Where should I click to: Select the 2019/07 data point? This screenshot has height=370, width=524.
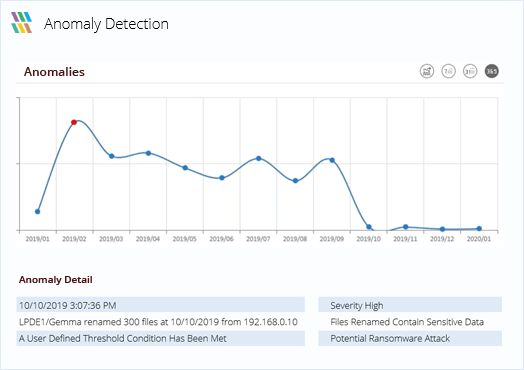click(259, 158)
